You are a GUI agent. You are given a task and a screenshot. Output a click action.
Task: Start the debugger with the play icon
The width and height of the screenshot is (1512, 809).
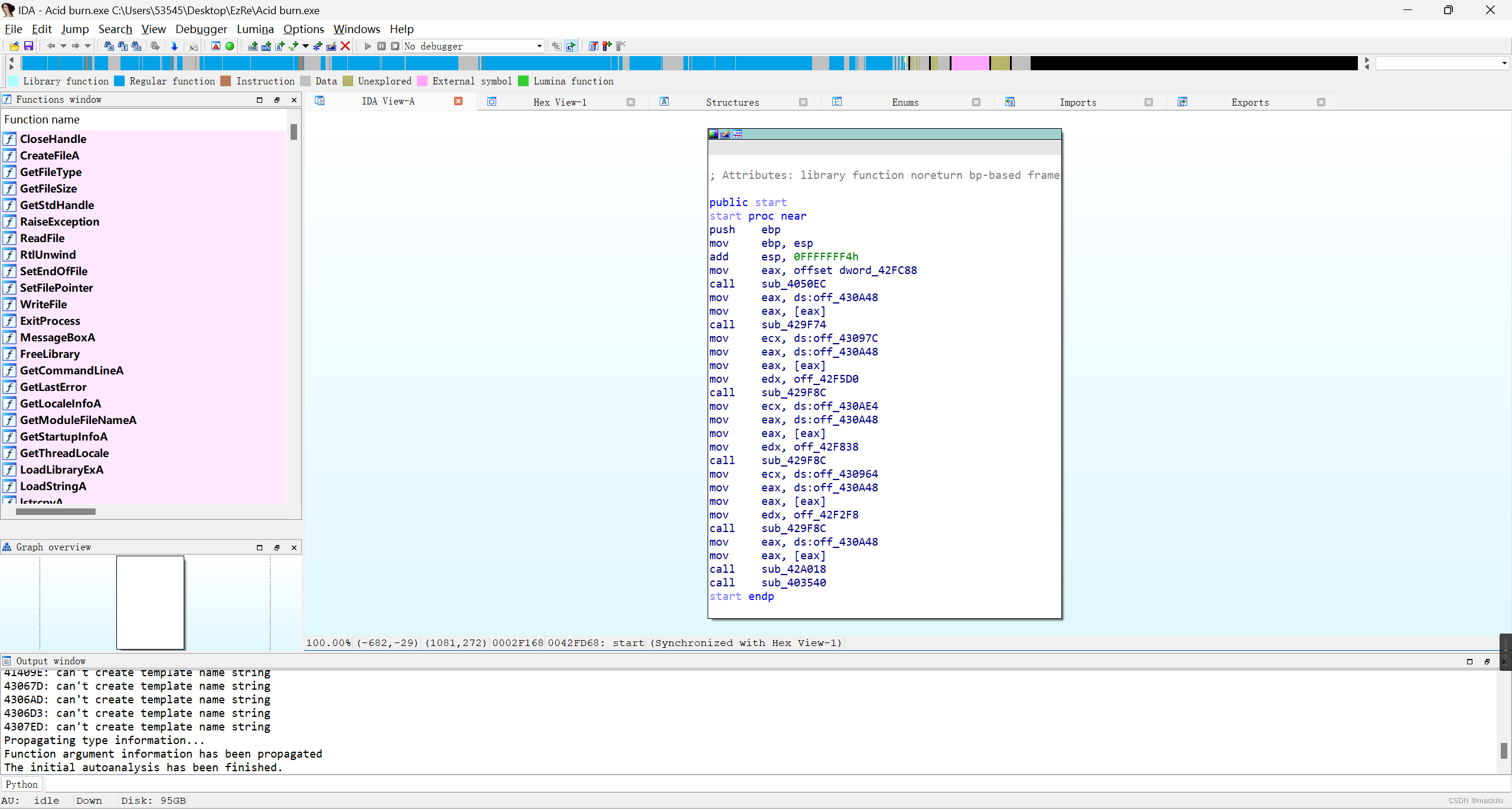[367, 46]
